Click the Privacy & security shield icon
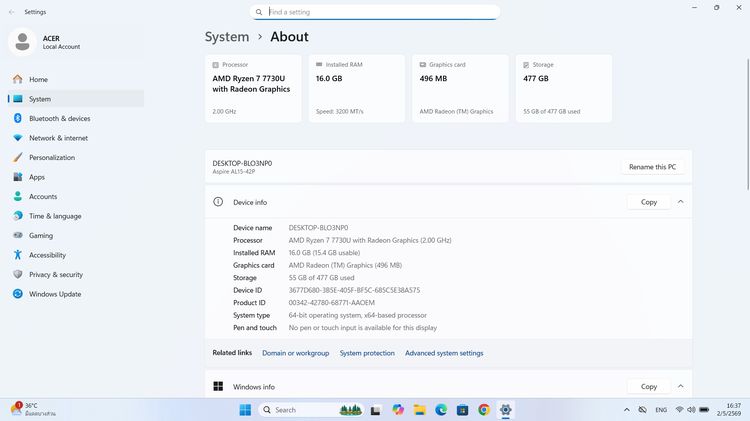This screenshot has width=750, height=421. coord(18,275)
